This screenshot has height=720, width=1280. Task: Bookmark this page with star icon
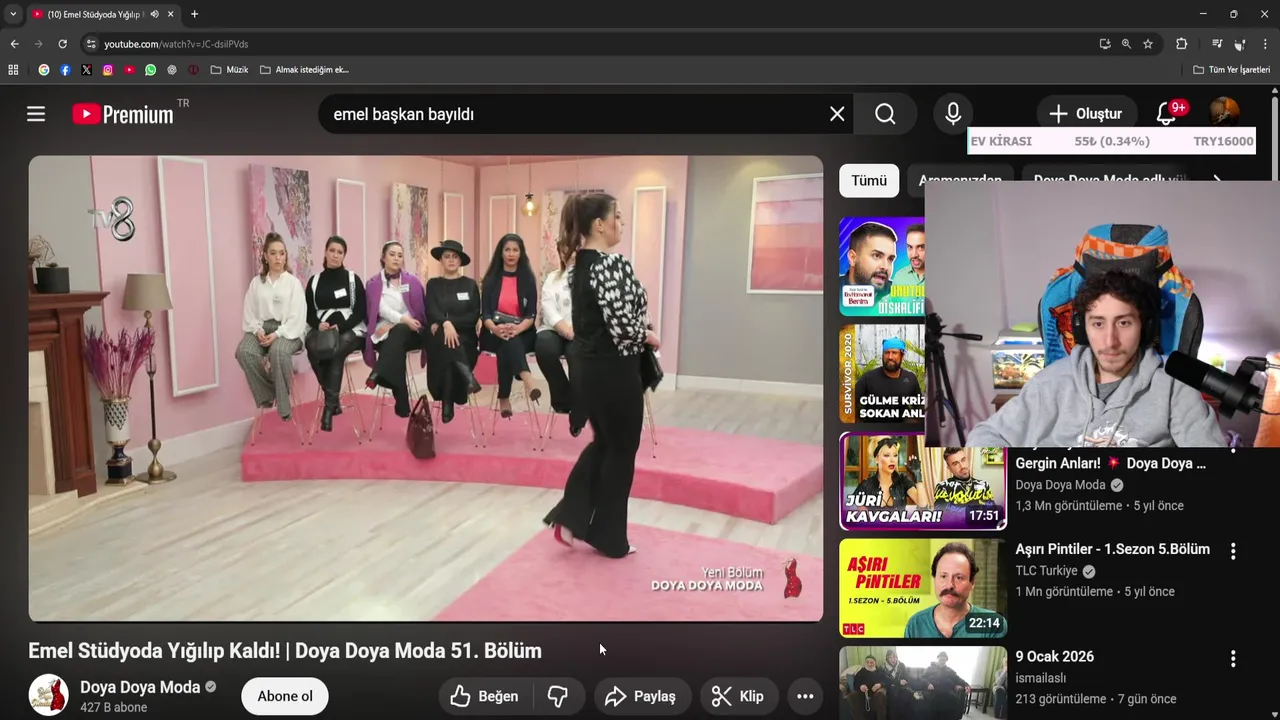[x=1148, y=44]
